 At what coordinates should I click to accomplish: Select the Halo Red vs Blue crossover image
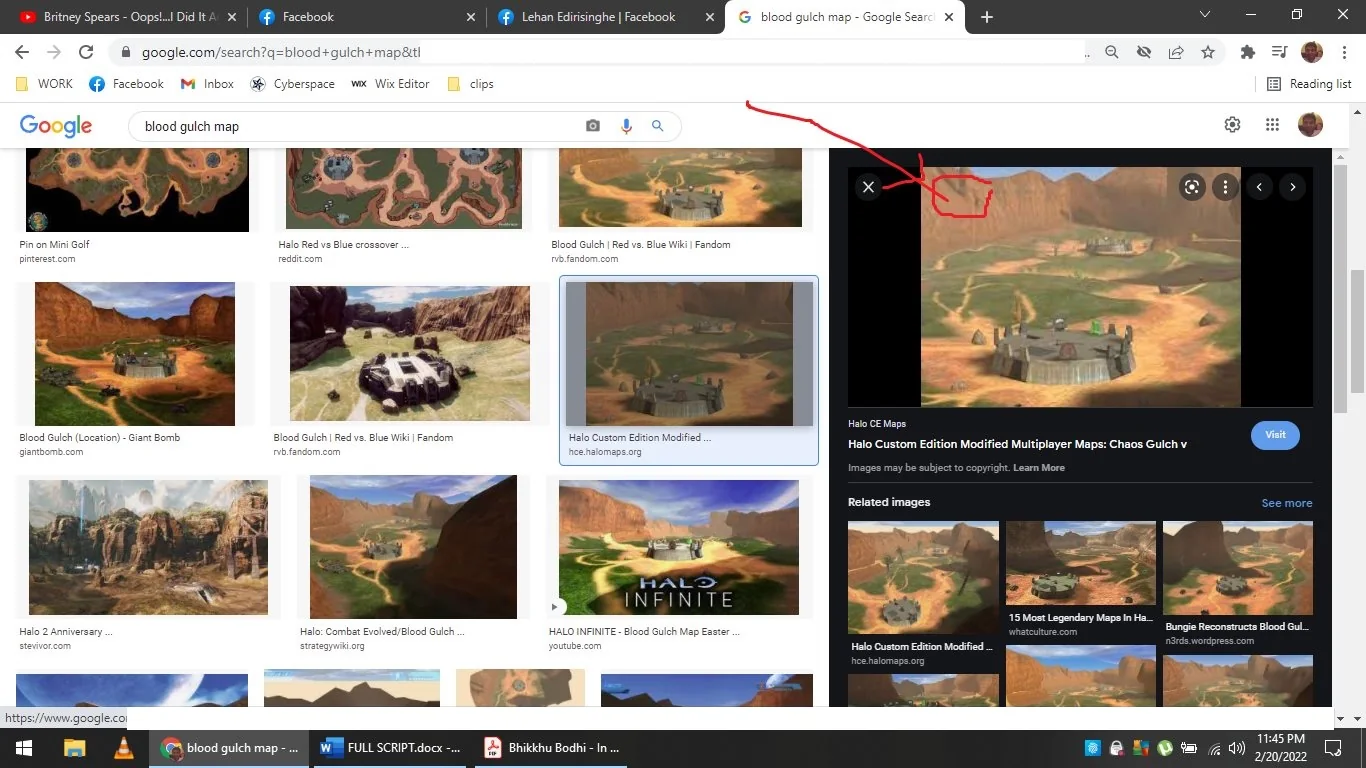tap(404, 190)
